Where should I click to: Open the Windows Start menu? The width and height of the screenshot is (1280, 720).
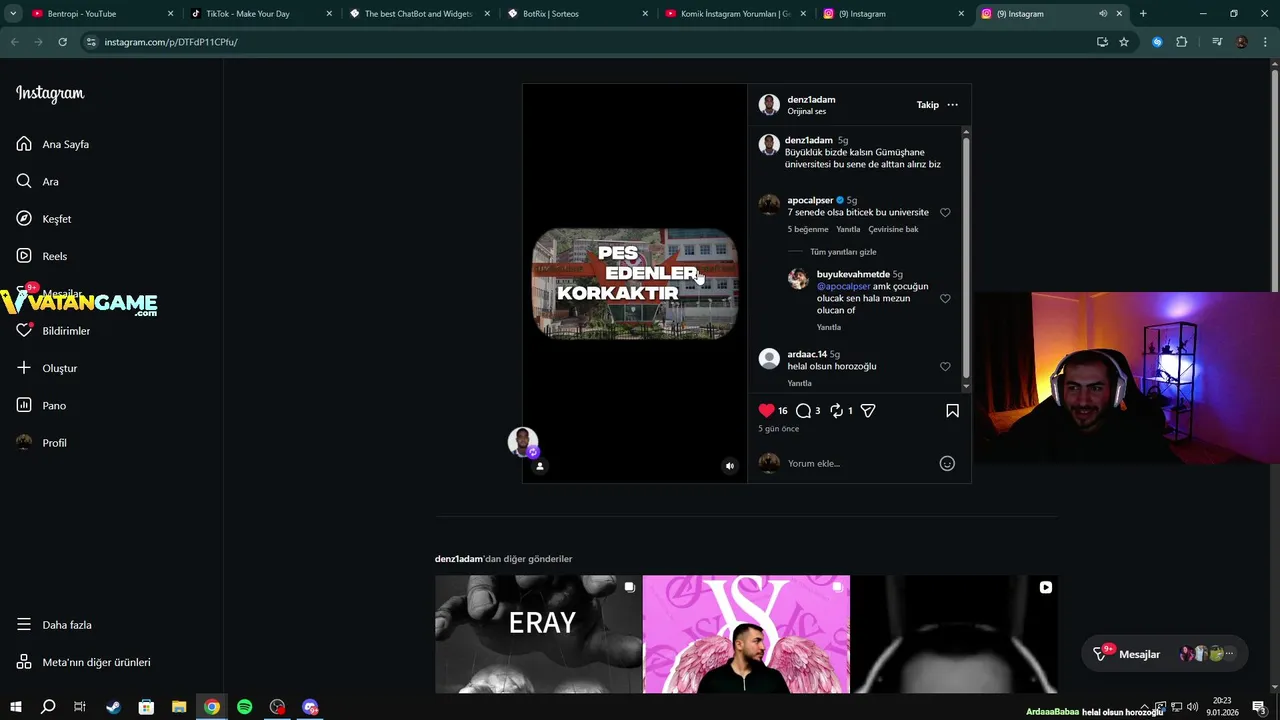15,707
